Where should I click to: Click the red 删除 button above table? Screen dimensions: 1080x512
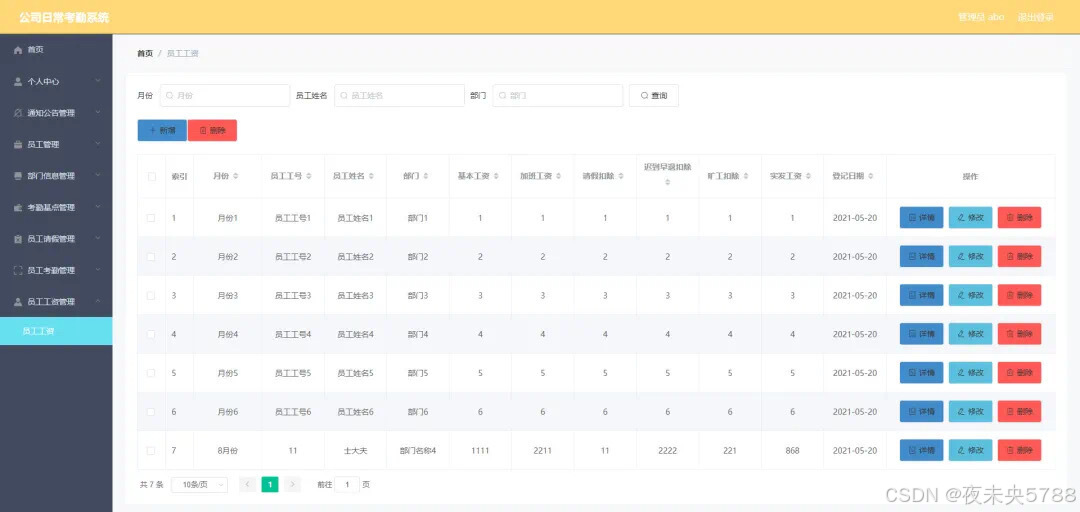212,130
